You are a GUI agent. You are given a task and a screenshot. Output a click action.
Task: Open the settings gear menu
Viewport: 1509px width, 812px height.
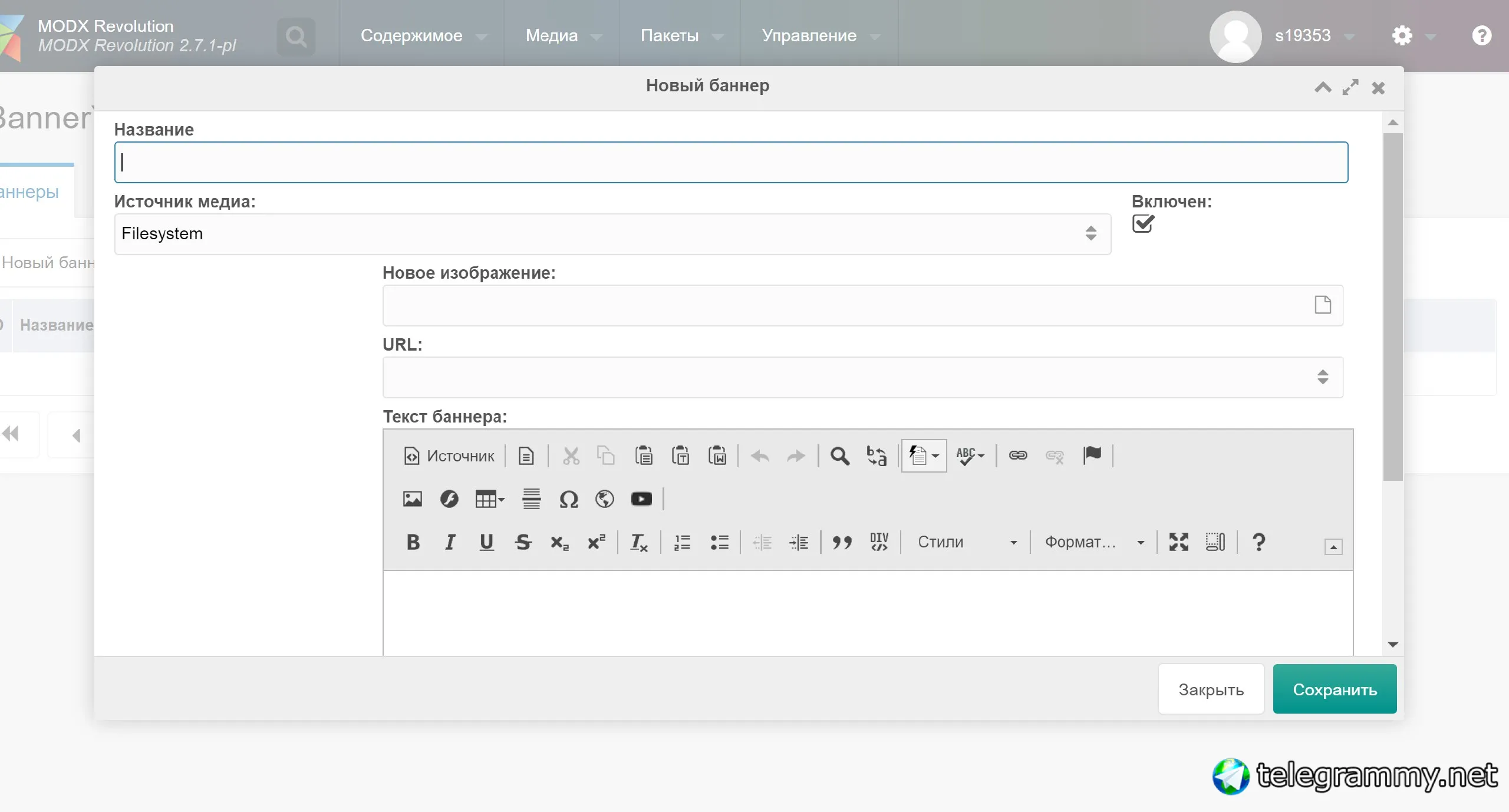pos(1412,36)
